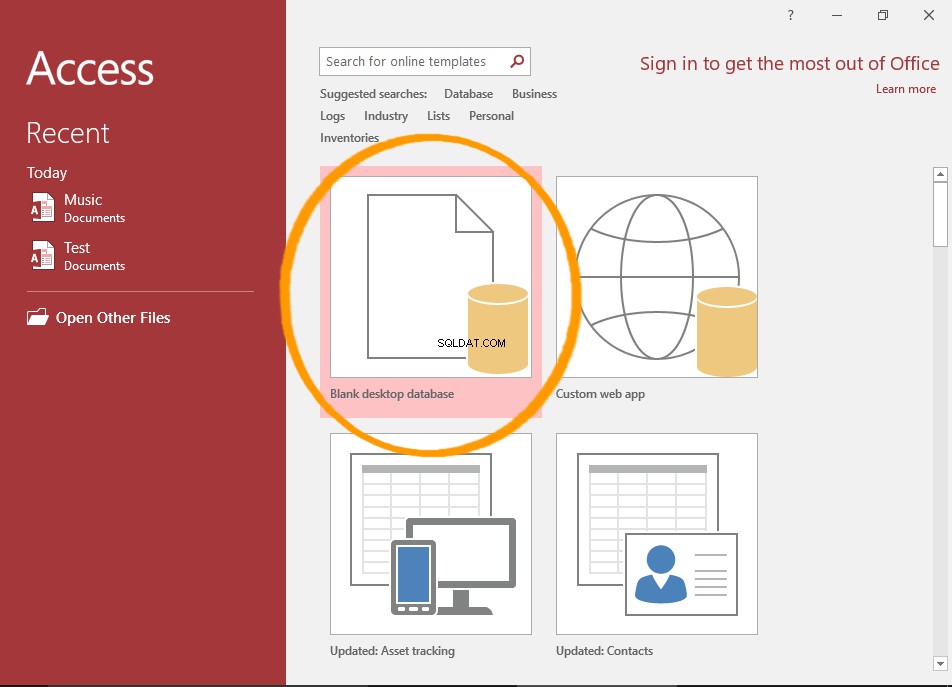Minimize the Access window

pyautogui.click(x=837, y=15)
